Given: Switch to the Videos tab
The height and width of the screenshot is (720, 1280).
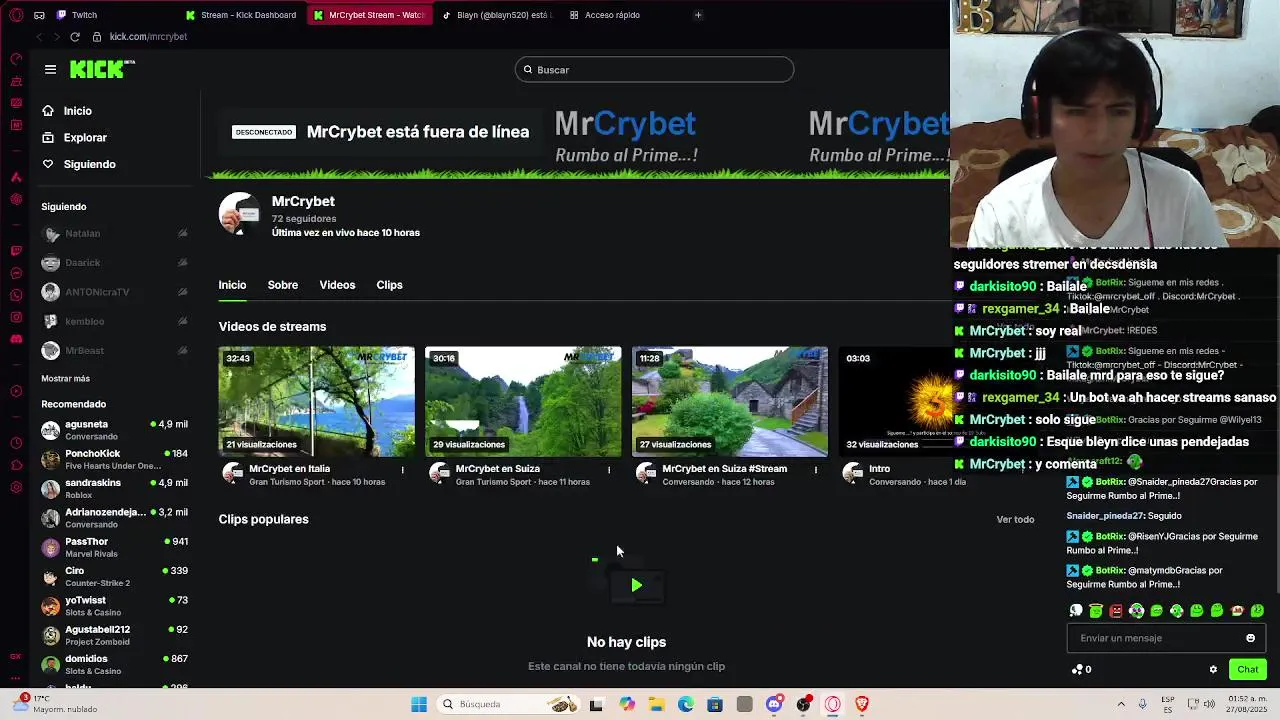Looking at the screenshot, I should tap(337, 285).
